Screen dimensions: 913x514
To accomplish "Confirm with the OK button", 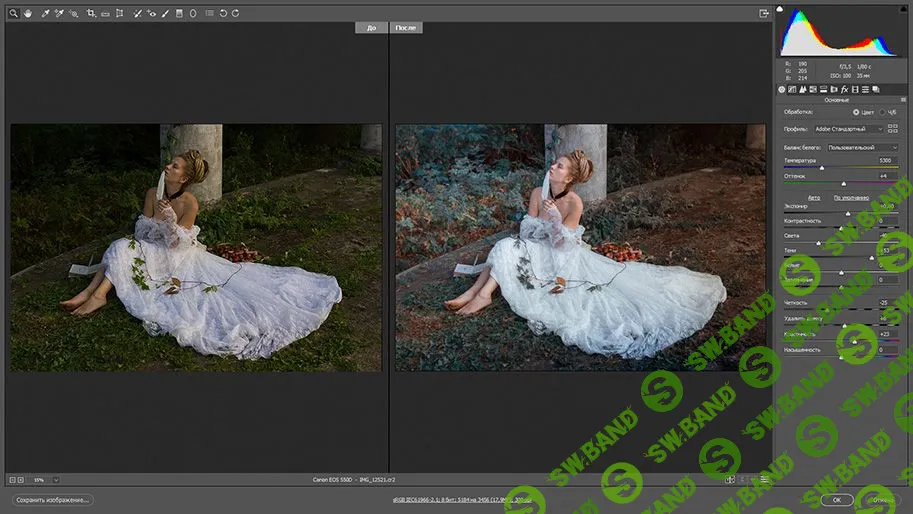I will click(x=837, y=499).
